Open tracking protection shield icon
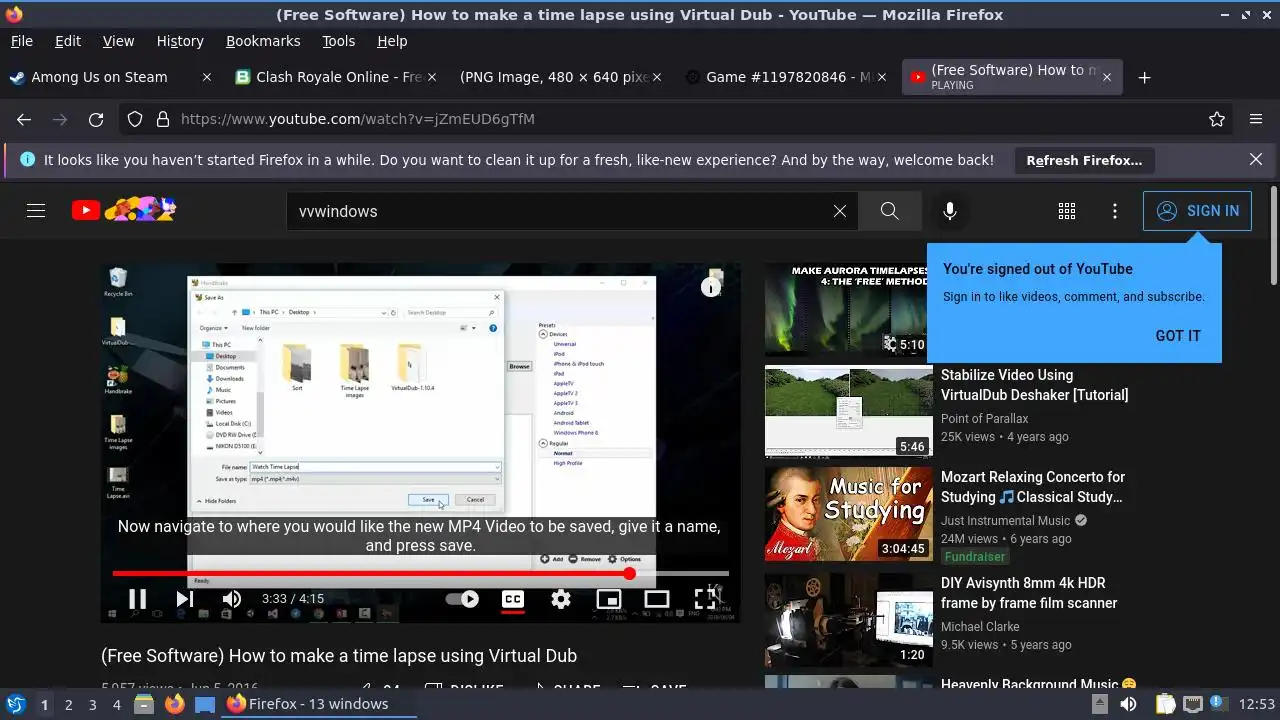 (x=135, y=119)
